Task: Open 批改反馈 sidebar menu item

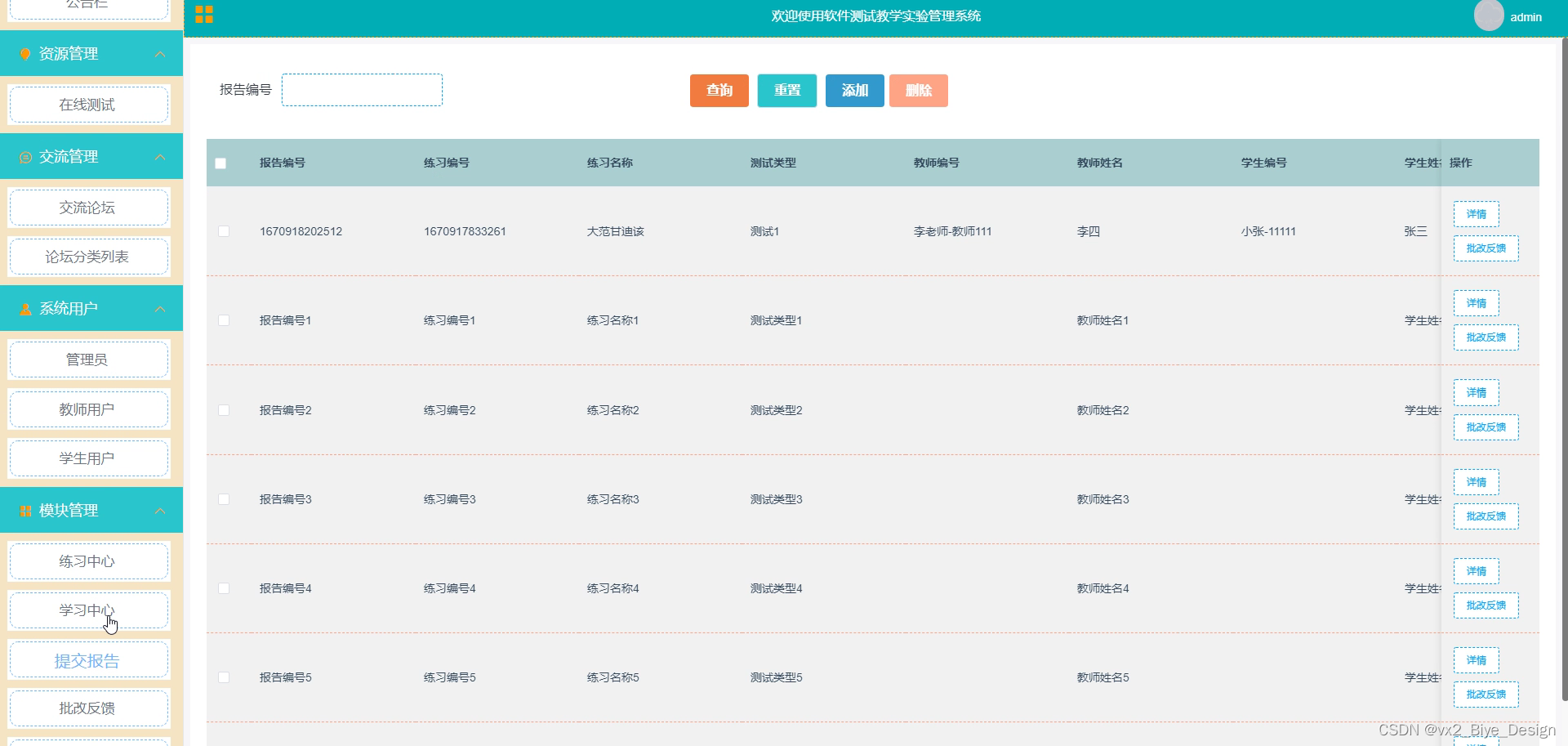Action: (88, 708)
